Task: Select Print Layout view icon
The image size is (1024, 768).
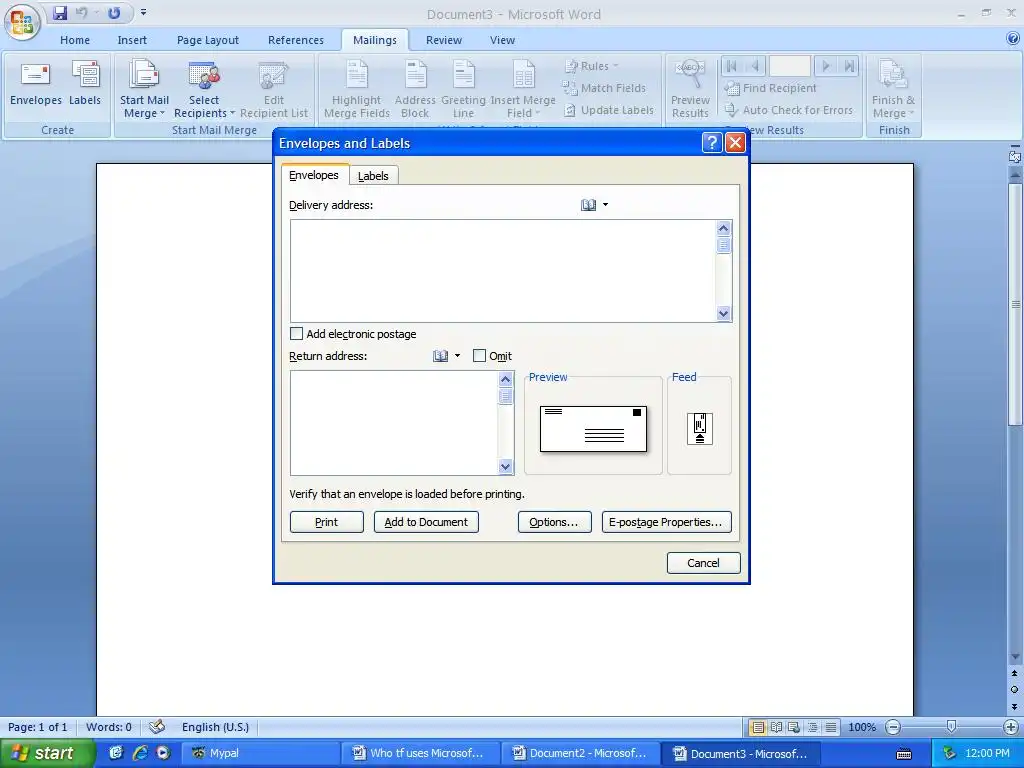Action: (x=758, y=727)
